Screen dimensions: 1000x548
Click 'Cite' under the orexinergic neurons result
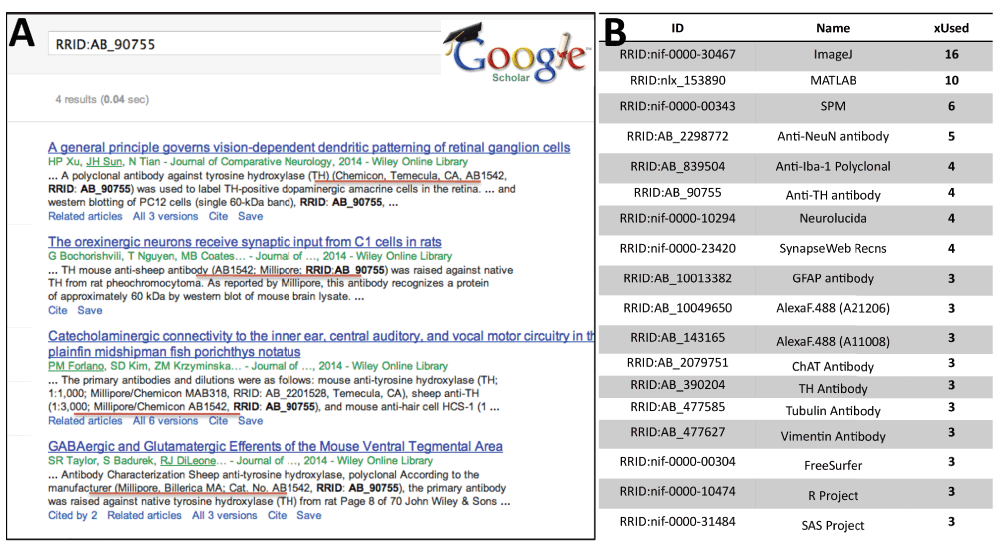57,310
